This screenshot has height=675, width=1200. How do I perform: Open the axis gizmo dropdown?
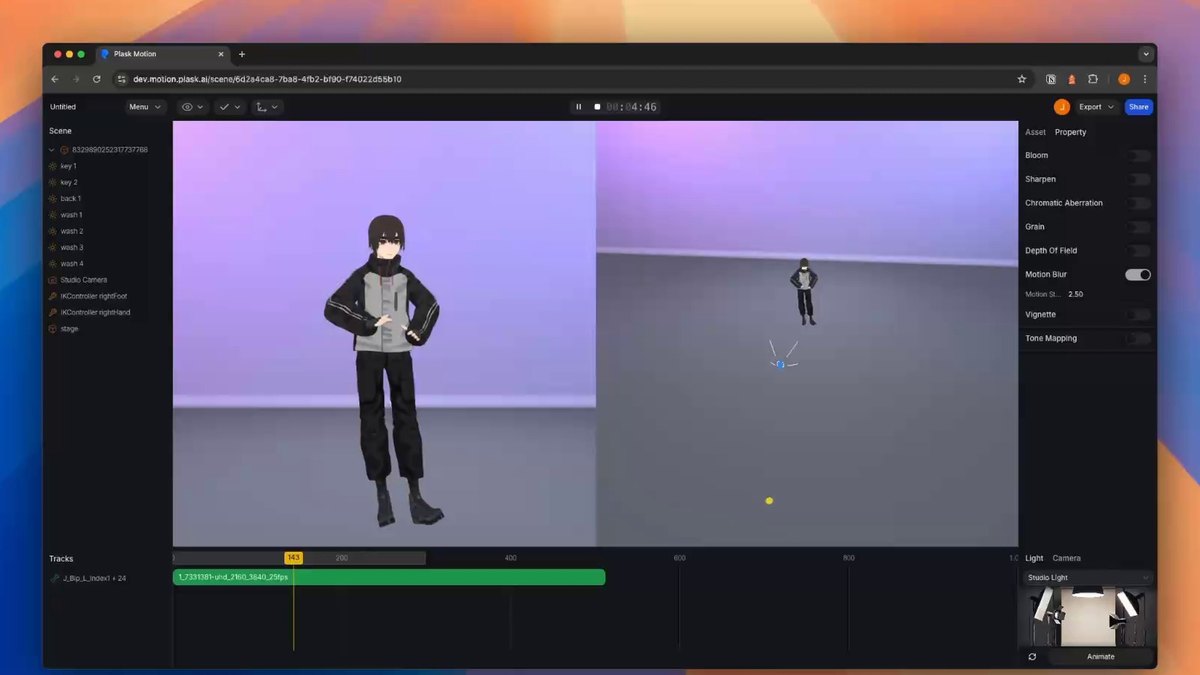click(x=267, y=107)
